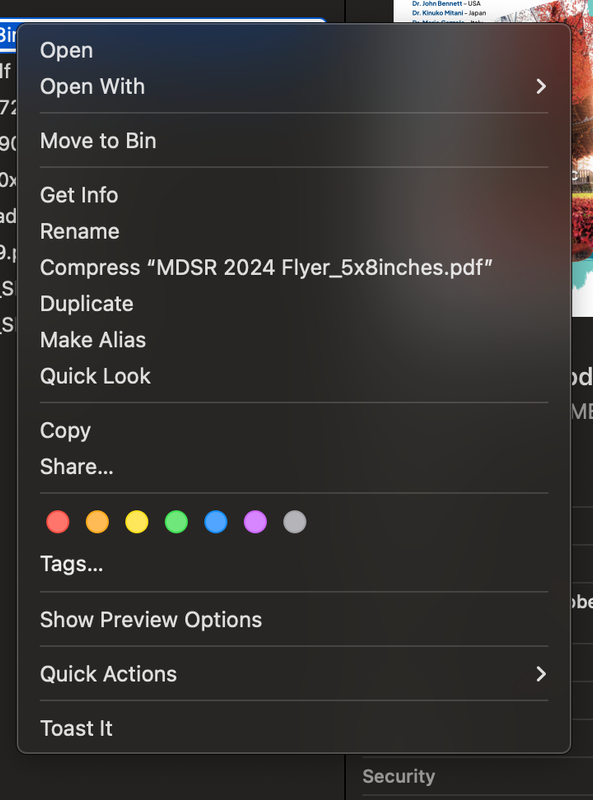Rename the flyer file
Viewport: 593px width, 800px height.
79,231
